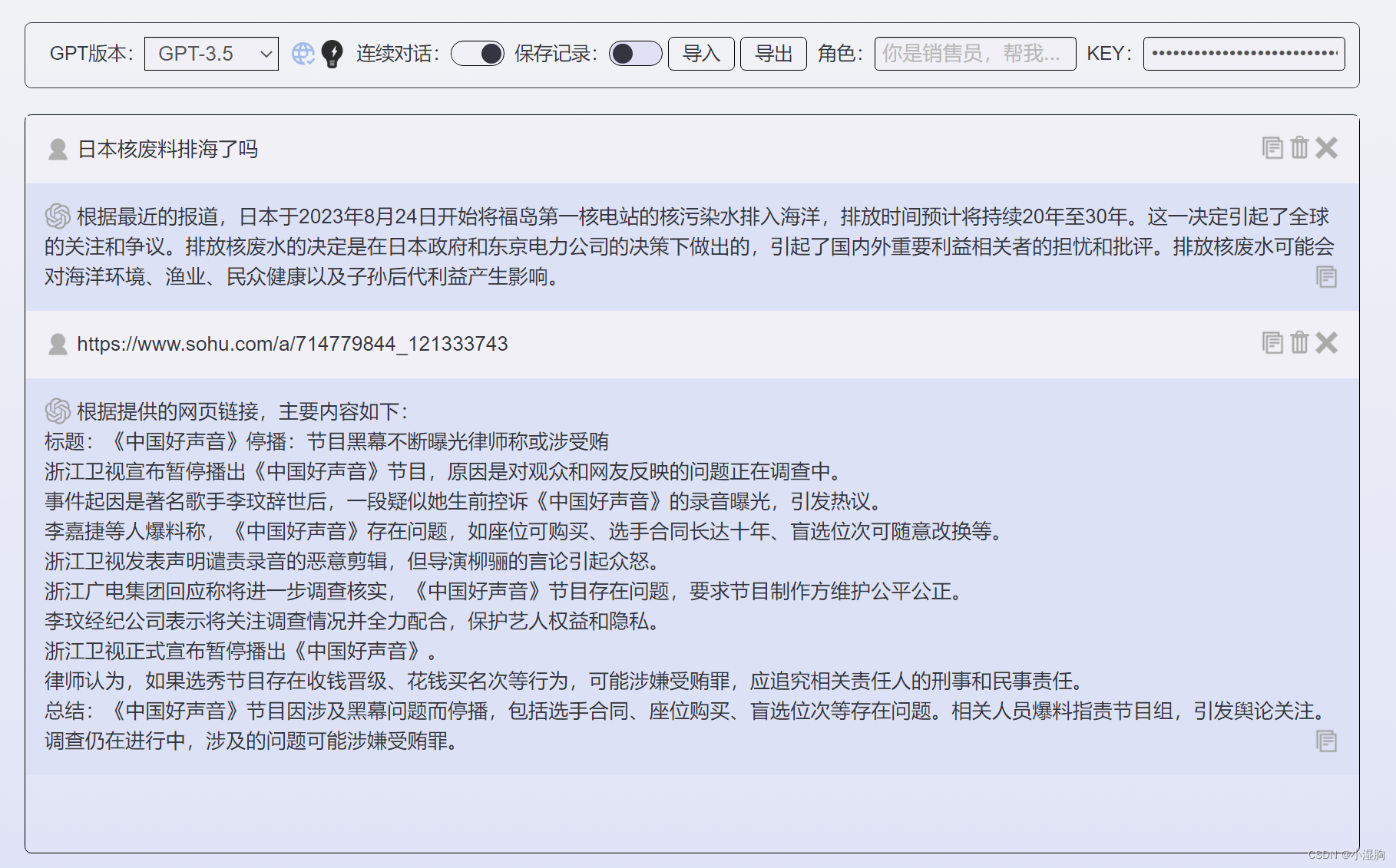The height and width of the screenshot is (868, 1396).
Task: Click user avatar beside sohu.com URL
Action: pos(58,344)
